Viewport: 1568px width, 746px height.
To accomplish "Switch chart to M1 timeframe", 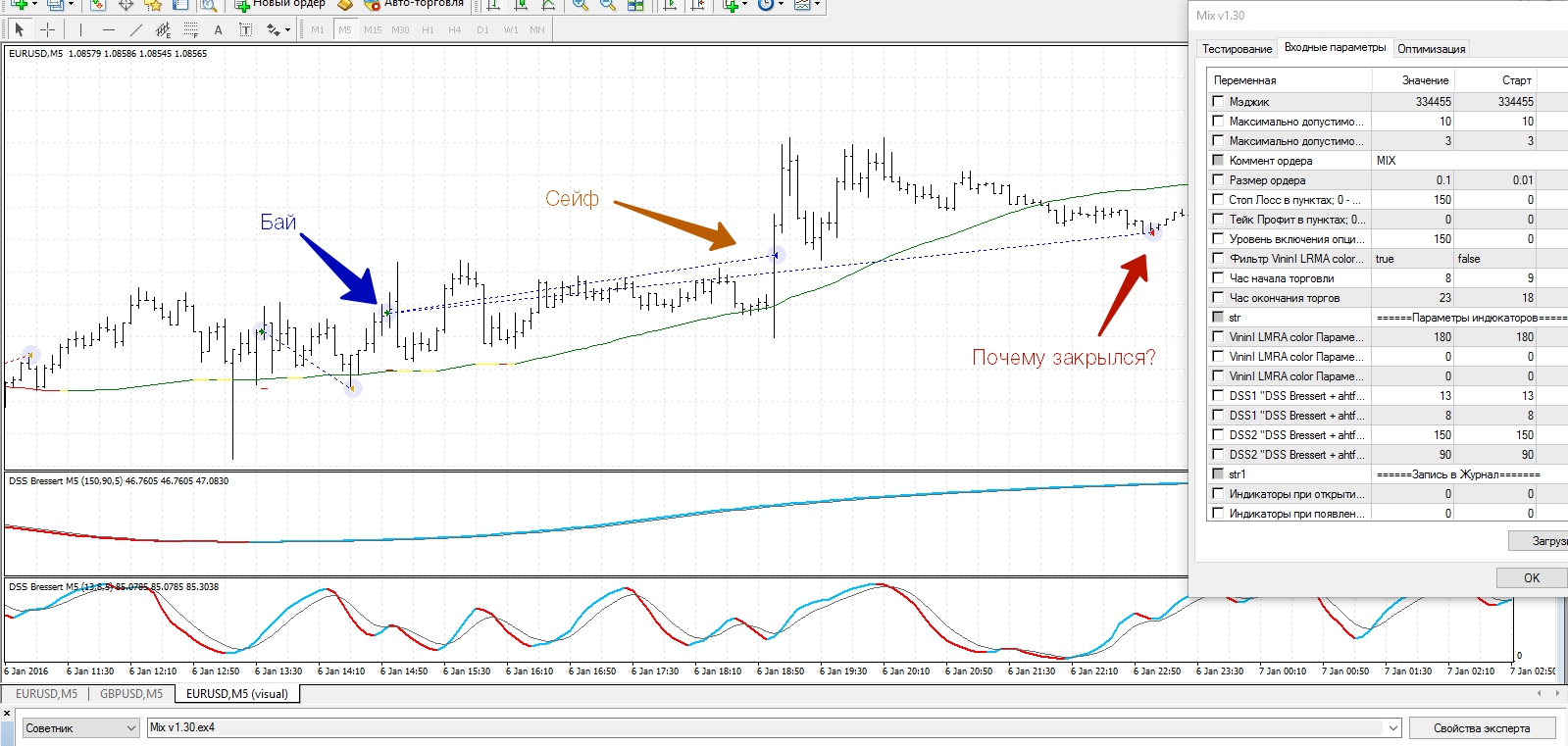I will click(318, 29).
